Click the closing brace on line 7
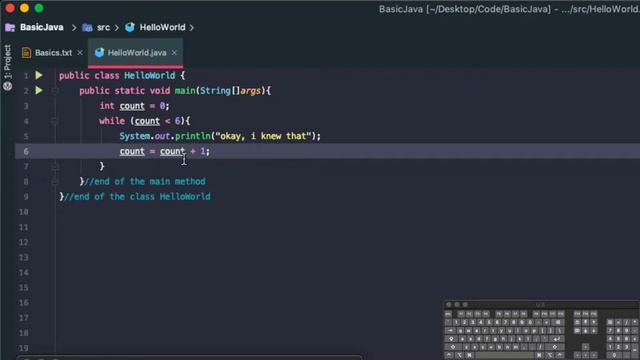Viewport: 640px width, 360px height. (x=102, y=166)
